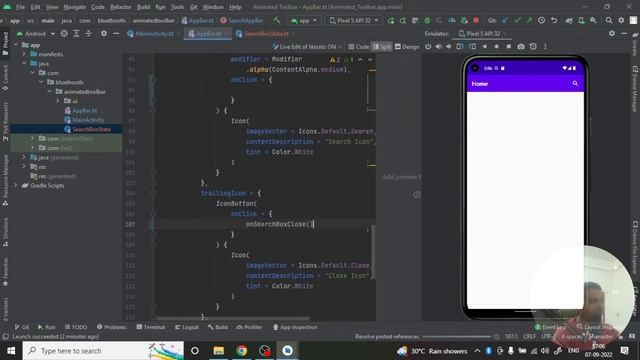The height and width of the screenshot is (360, 640).
Task: Click the Windows search box
Action: 103,351
